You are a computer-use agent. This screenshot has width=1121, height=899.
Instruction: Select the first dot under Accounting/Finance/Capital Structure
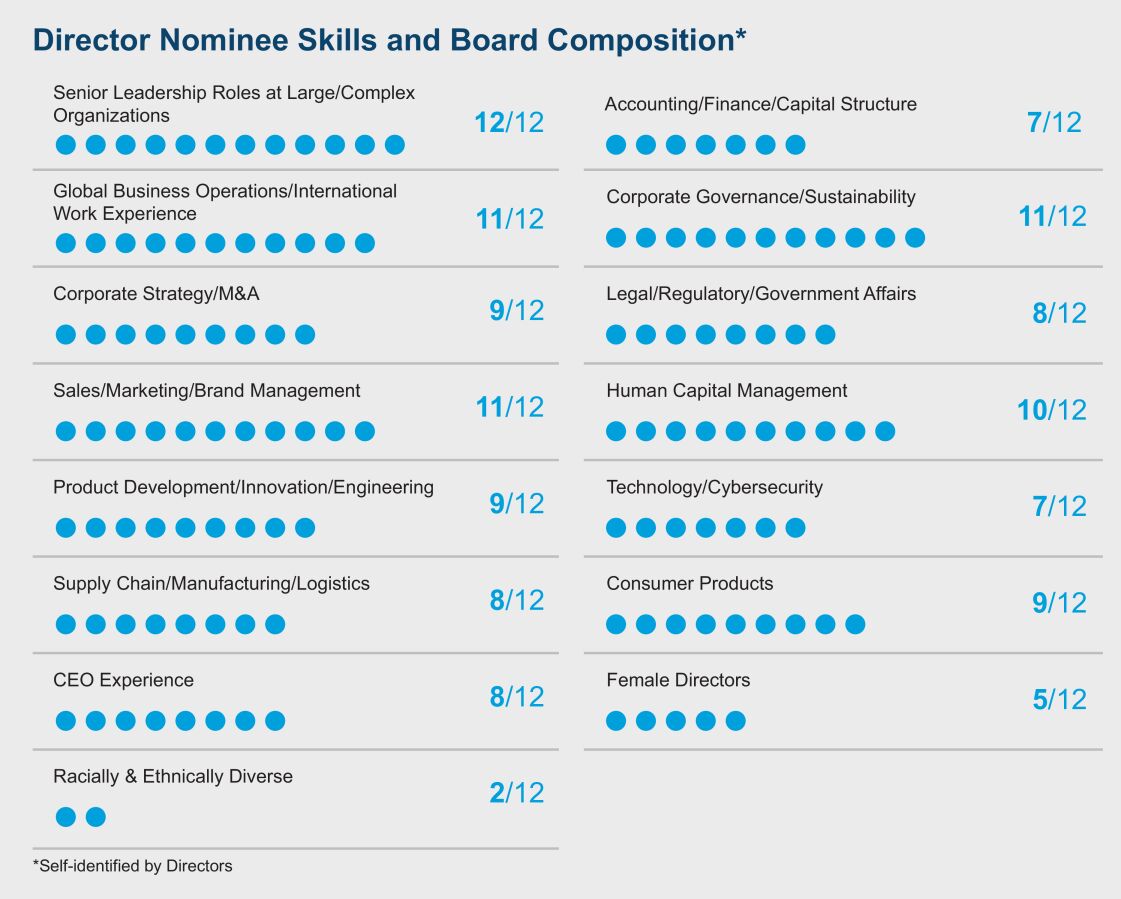coord(616,145)
